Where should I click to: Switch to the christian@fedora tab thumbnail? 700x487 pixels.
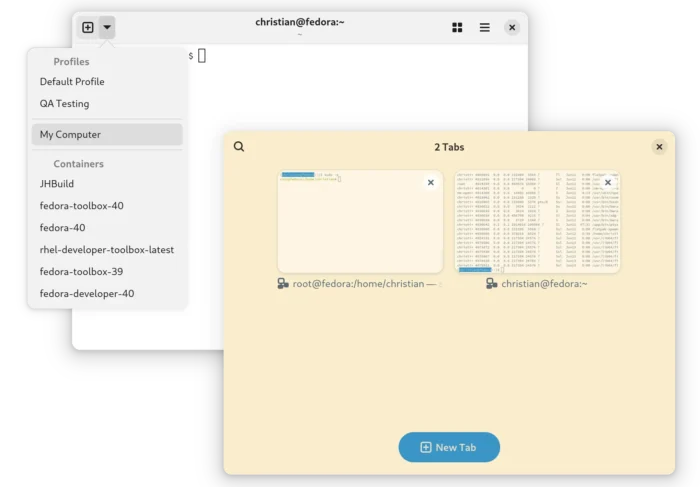537,230
